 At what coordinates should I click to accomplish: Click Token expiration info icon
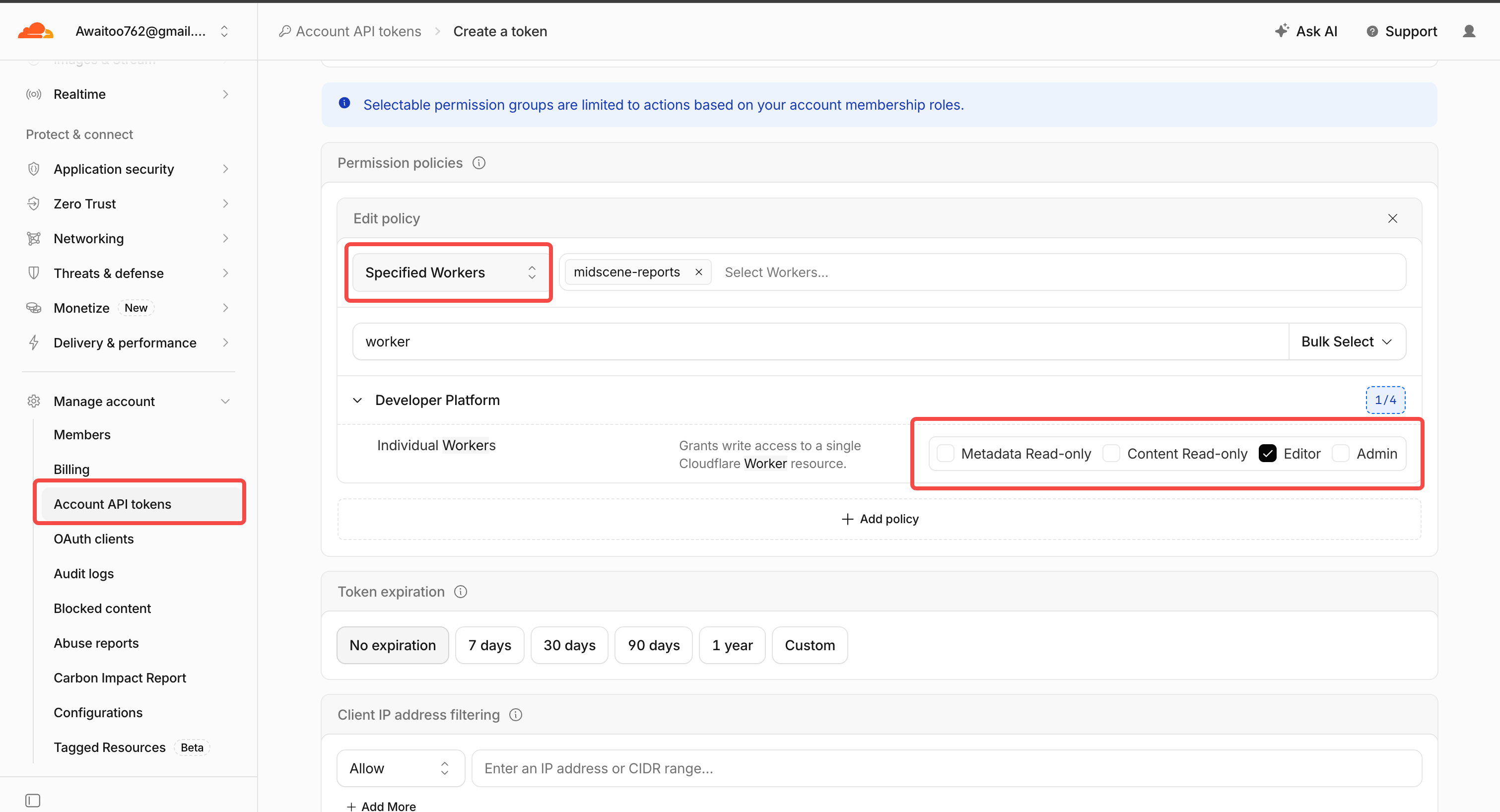461,592
